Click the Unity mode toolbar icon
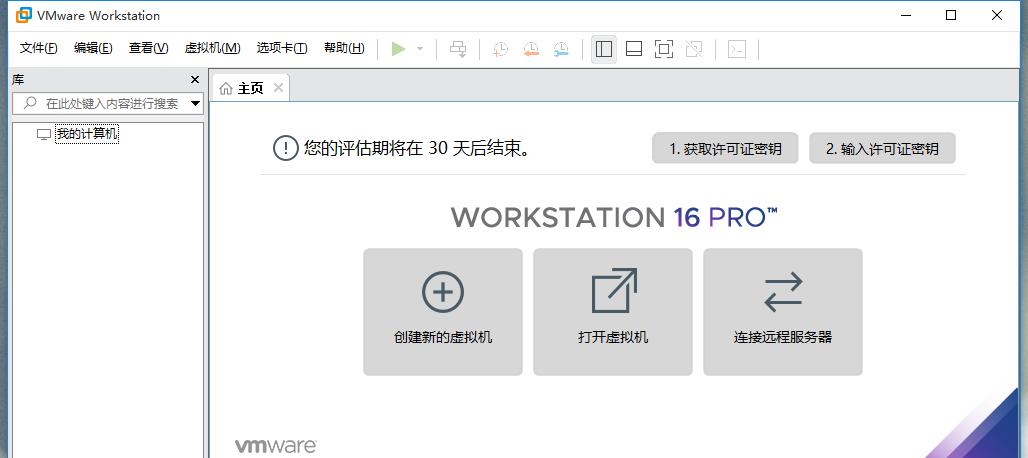 click(694, 49)
